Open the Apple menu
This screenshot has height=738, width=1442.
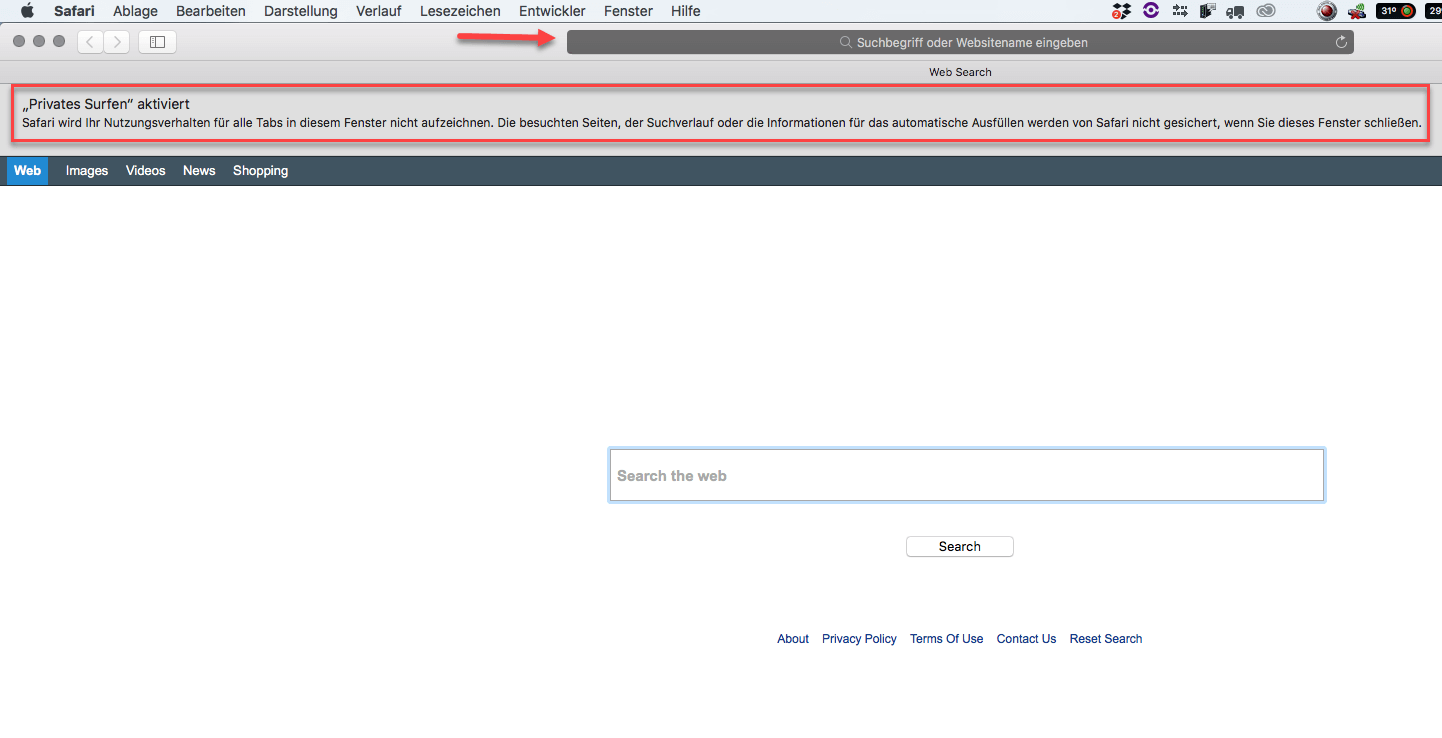27,11
